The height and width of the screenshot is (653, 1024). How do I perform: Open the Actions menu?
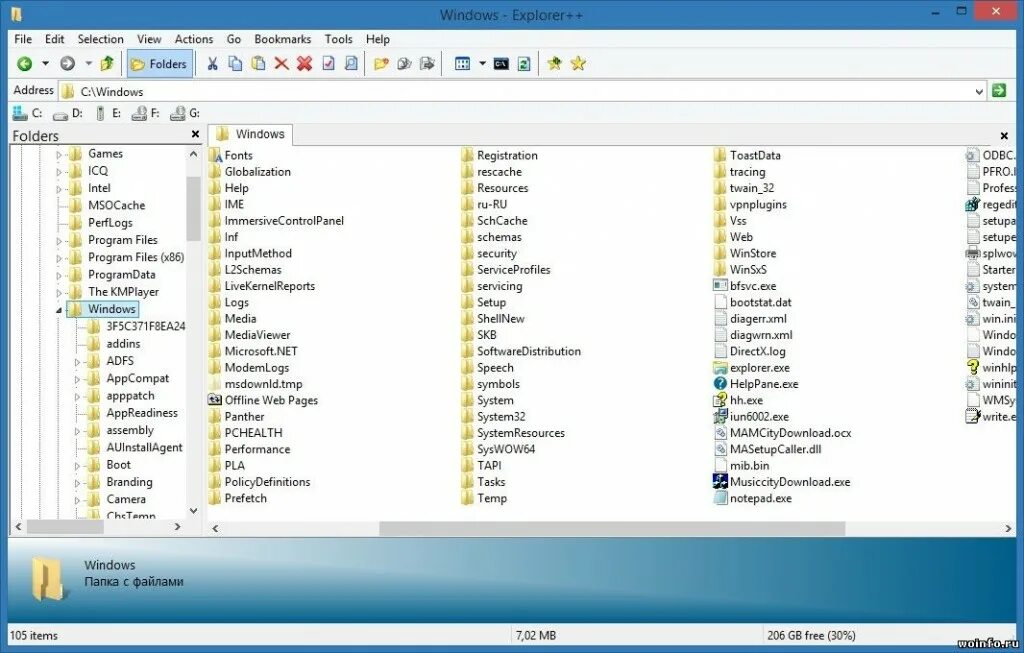click(x=193, y=39)
